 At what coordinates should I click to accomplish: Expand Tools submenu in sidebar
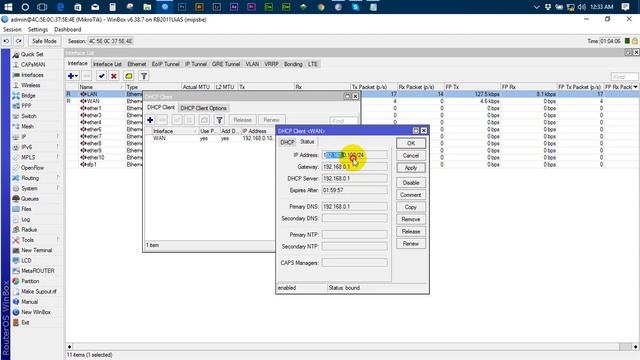[x=58, y=240]
